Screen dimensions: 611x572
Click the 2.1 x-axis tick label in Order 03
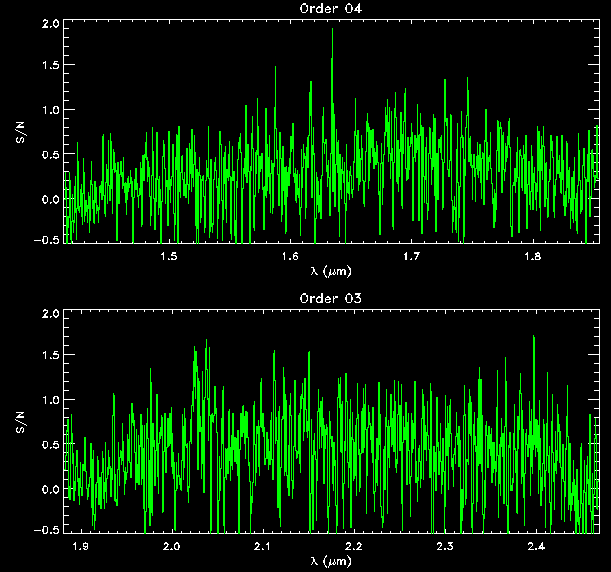click(x=263, y=547)
